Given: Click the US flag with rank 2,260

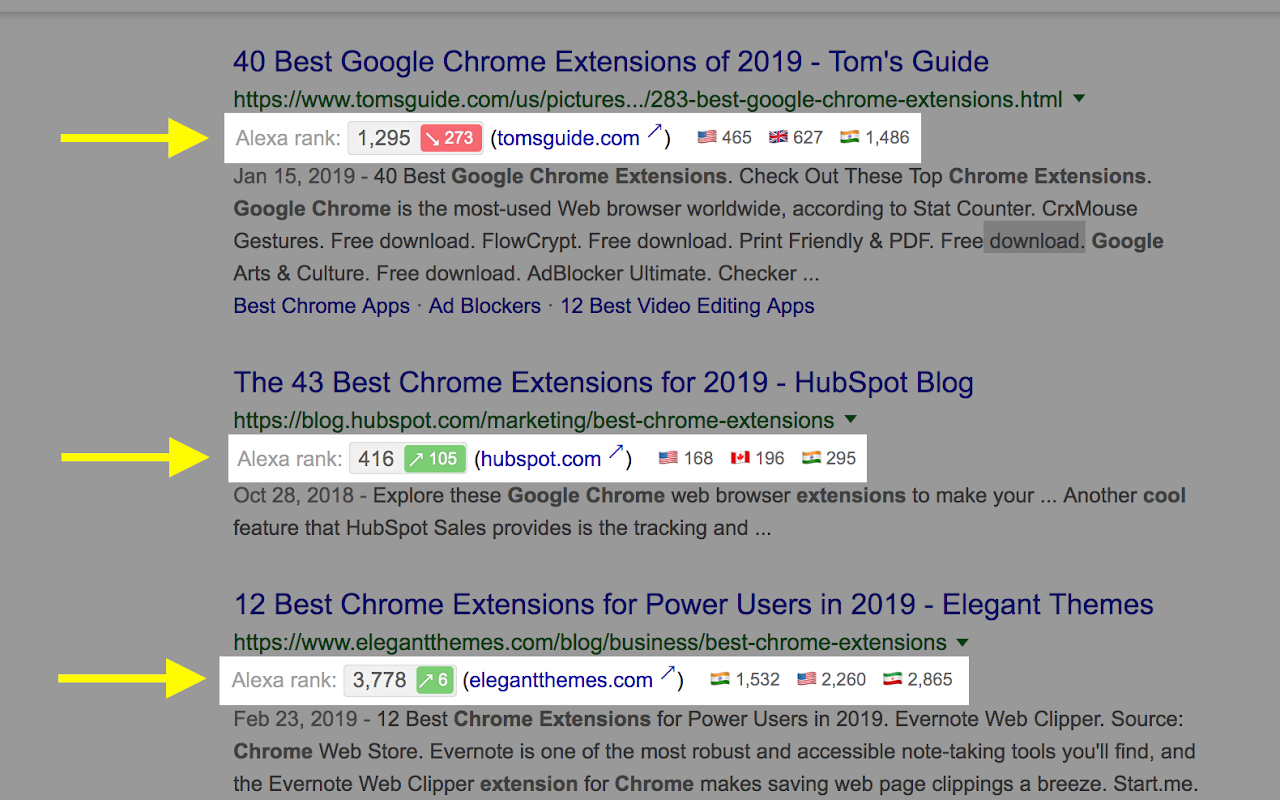Looking at the screenshot, I should (x=806, y=679).
